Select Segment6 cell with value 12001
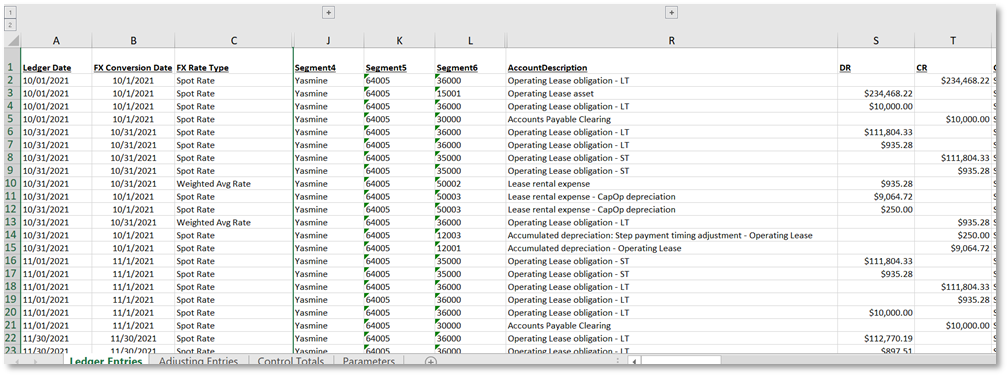 [471, 248]
